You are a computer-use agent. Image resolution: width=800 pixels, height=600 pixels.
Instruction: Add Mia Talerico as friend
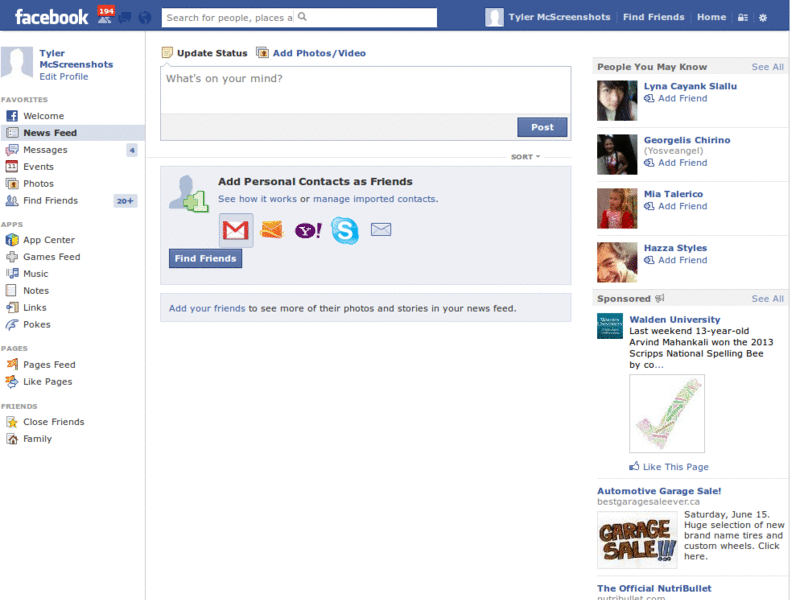click(x=676, y=206)
